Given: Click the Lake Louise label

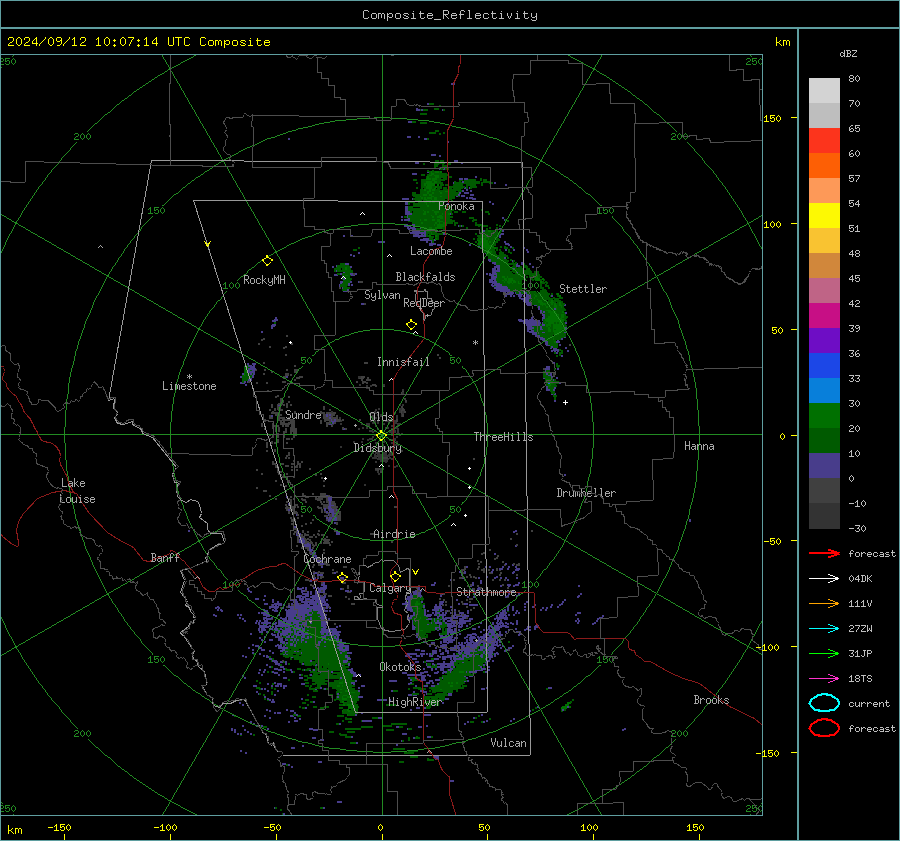Looking at the screenshot, I should click(x=77, y=491).
